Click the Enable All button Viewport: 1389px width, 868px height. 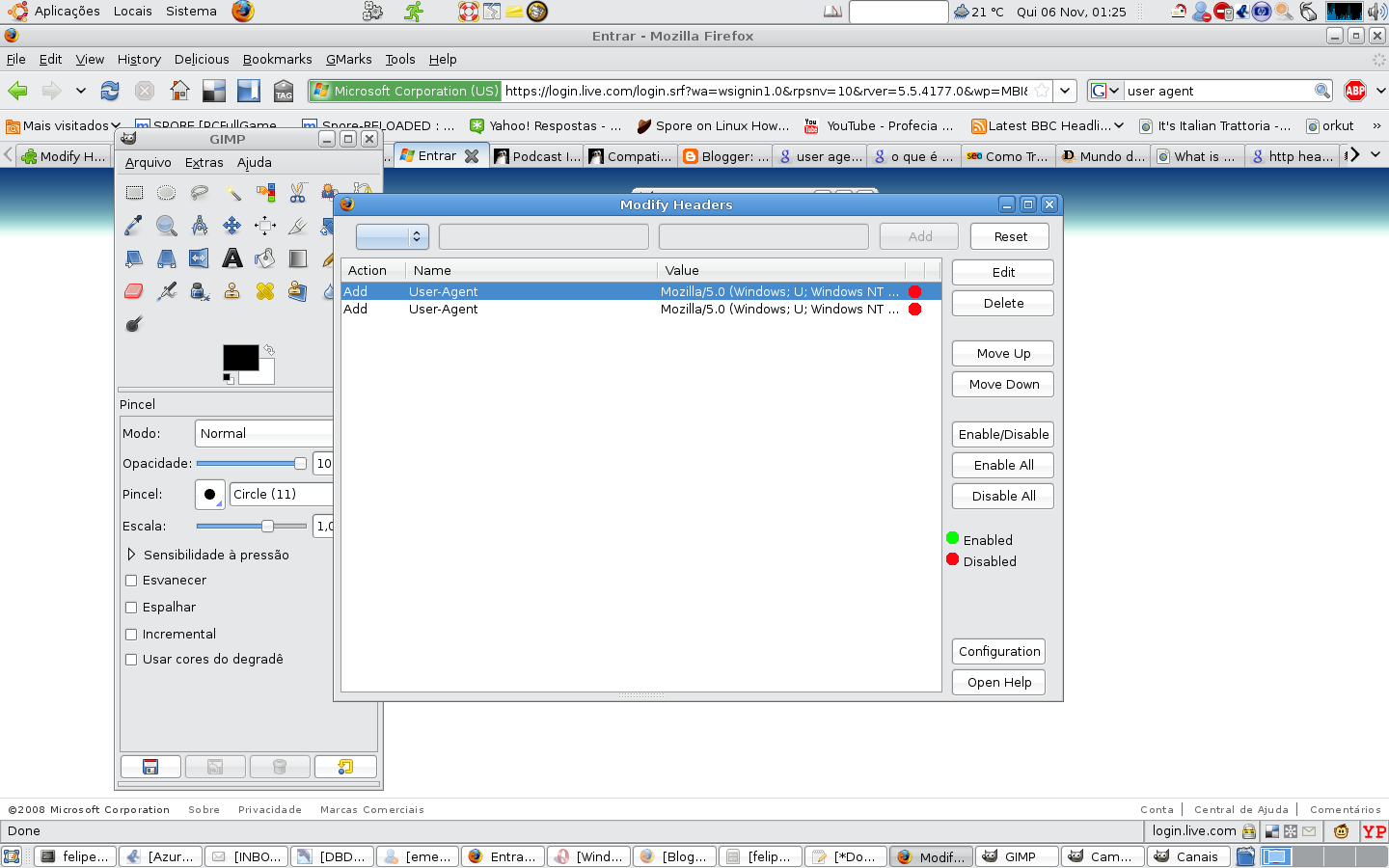tap(1003, 466)
